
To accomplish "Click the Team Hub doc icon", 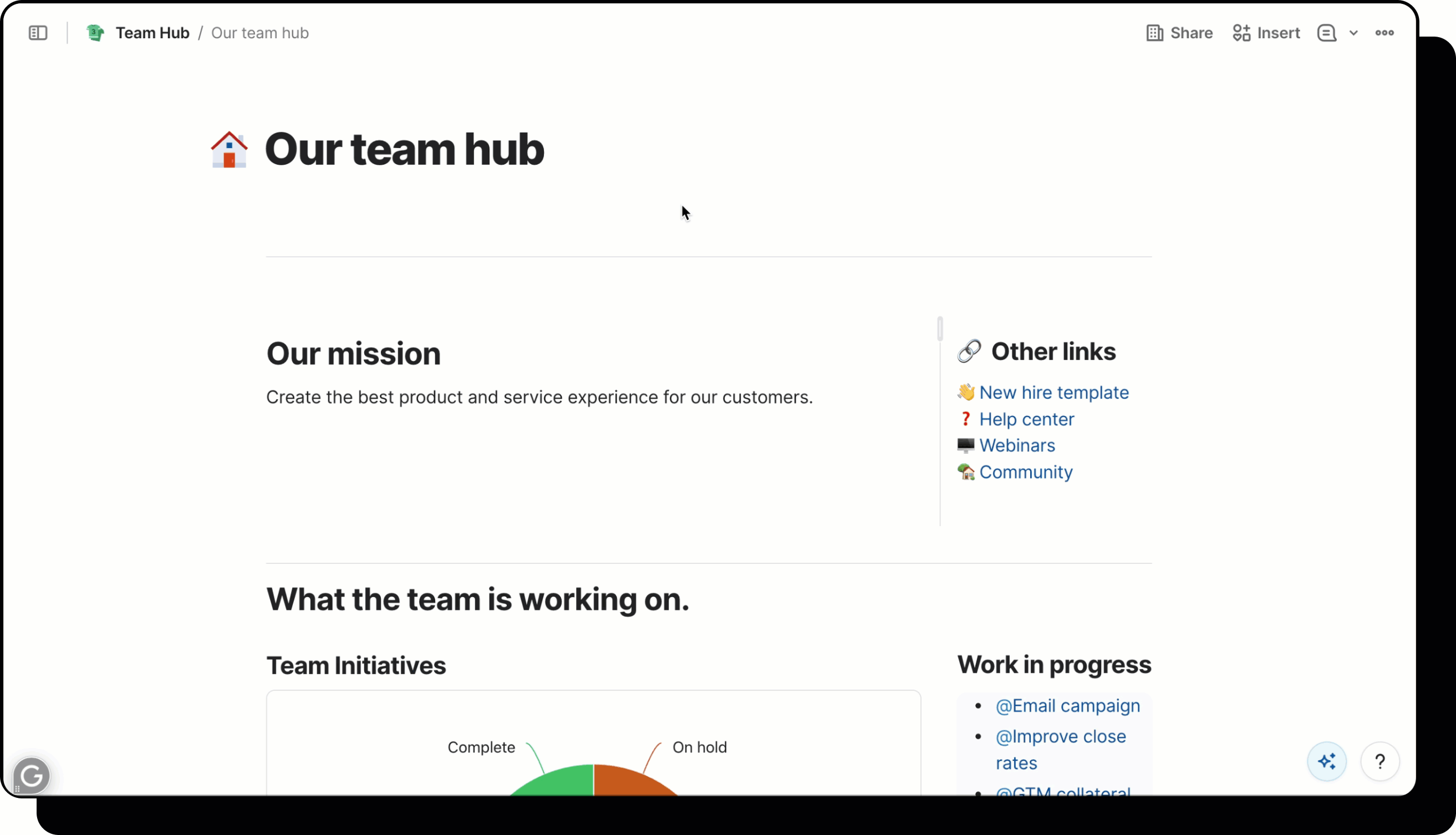I will pos(95,33).
